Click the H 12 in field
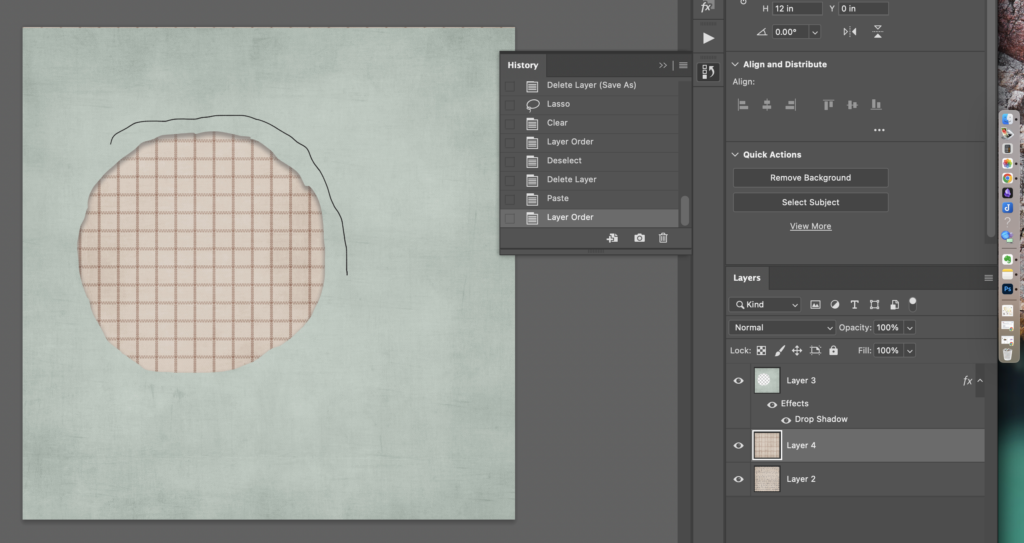 click(x=797, y=8)
